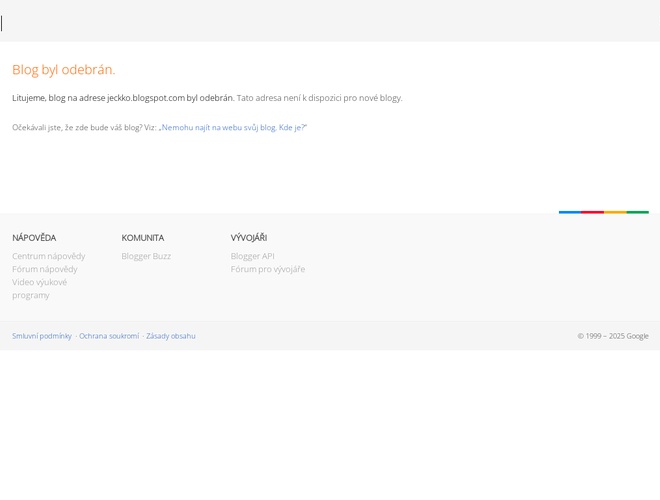Open Centrum nápovědy in the footer
The width and height of the screenshot is (660, 500).
click(x=48, y=256)
